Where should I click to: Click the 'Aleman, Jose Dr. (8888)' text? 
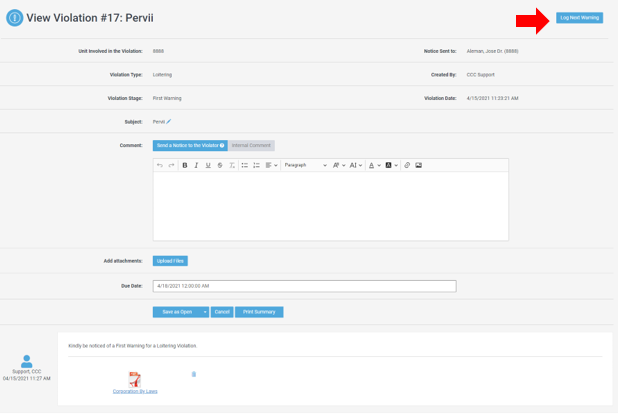pos(493,52)
